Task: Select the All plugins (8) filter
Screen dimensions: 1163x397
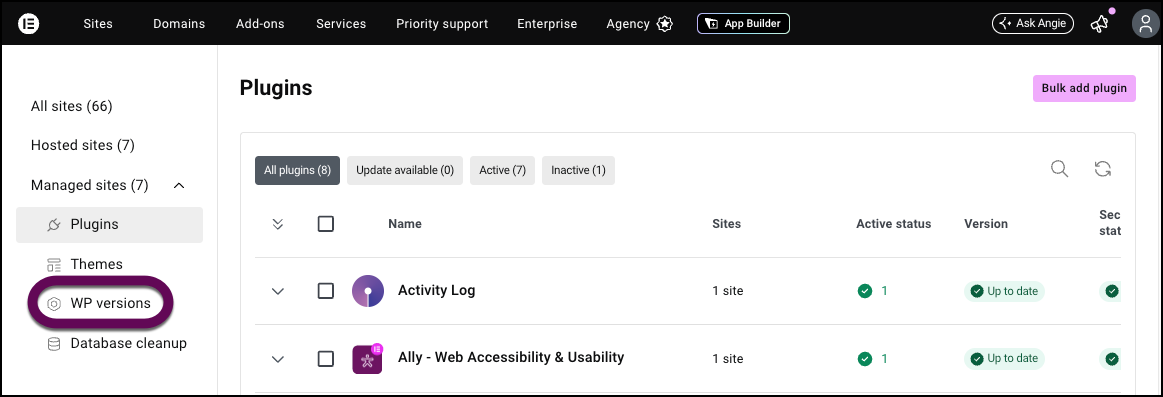Action: pos(297,170)
